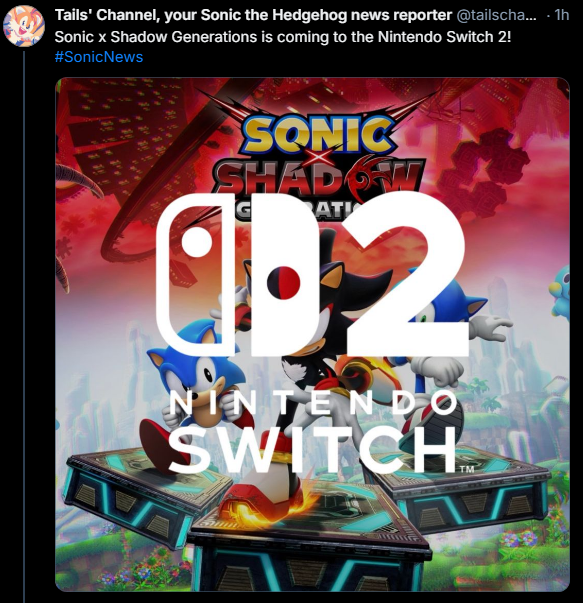Image resolution: width=583 pixels, height=603 pixels.
Task: Open the 1h tweet timestamp
Action: tap(561, 15)
